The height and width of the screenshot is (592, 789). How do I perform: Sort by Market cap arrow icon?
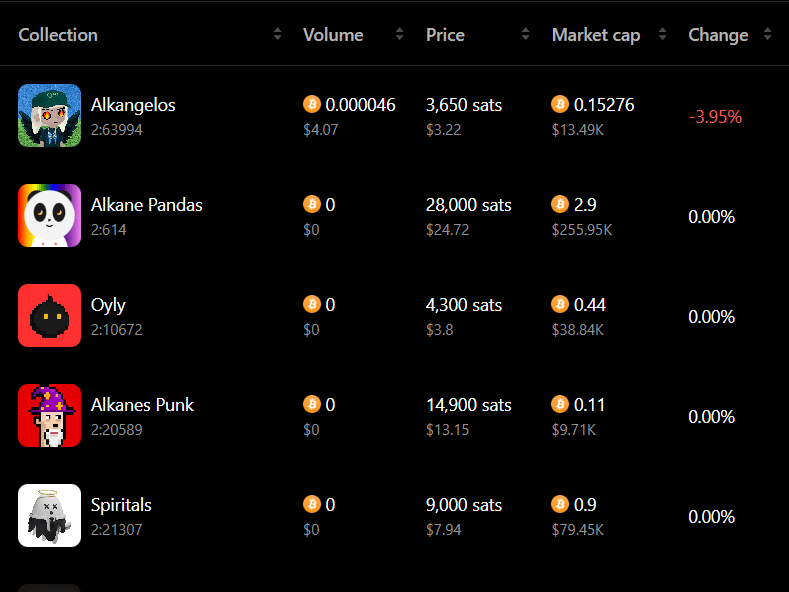click(663, 34)
